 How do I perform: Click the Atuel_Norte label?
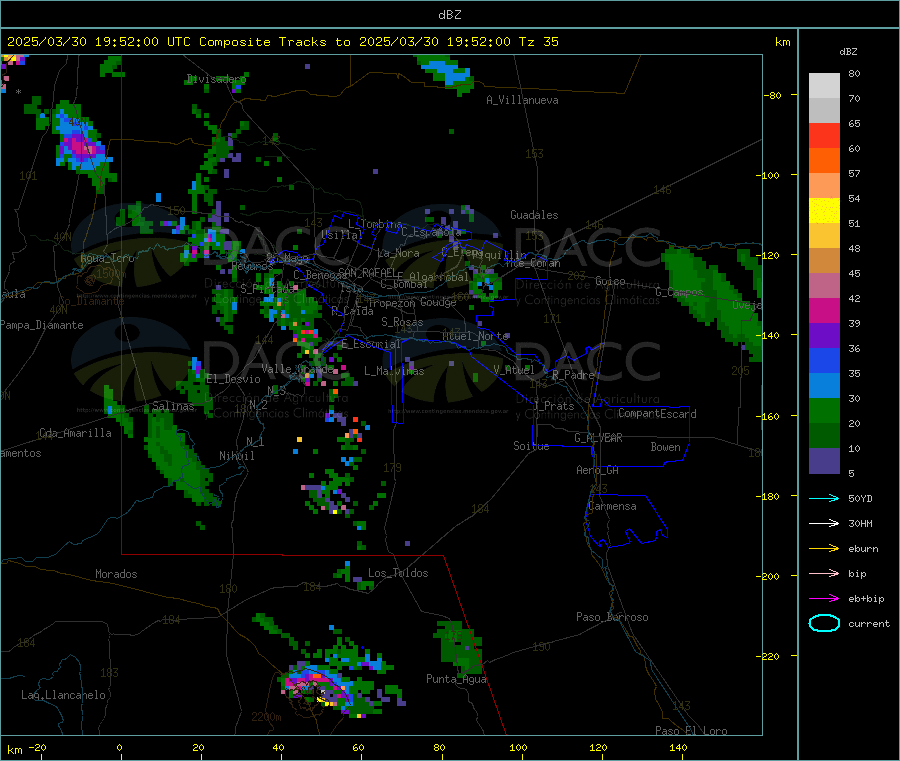475,336
